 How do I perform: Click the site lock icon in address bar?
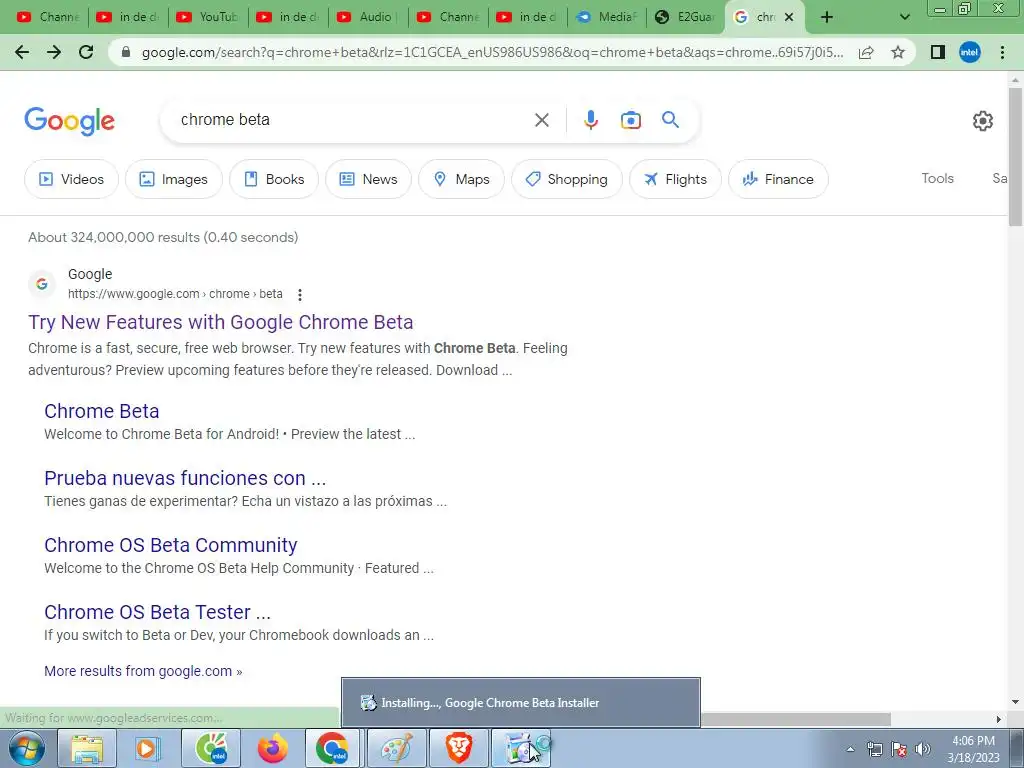[126, 52]
